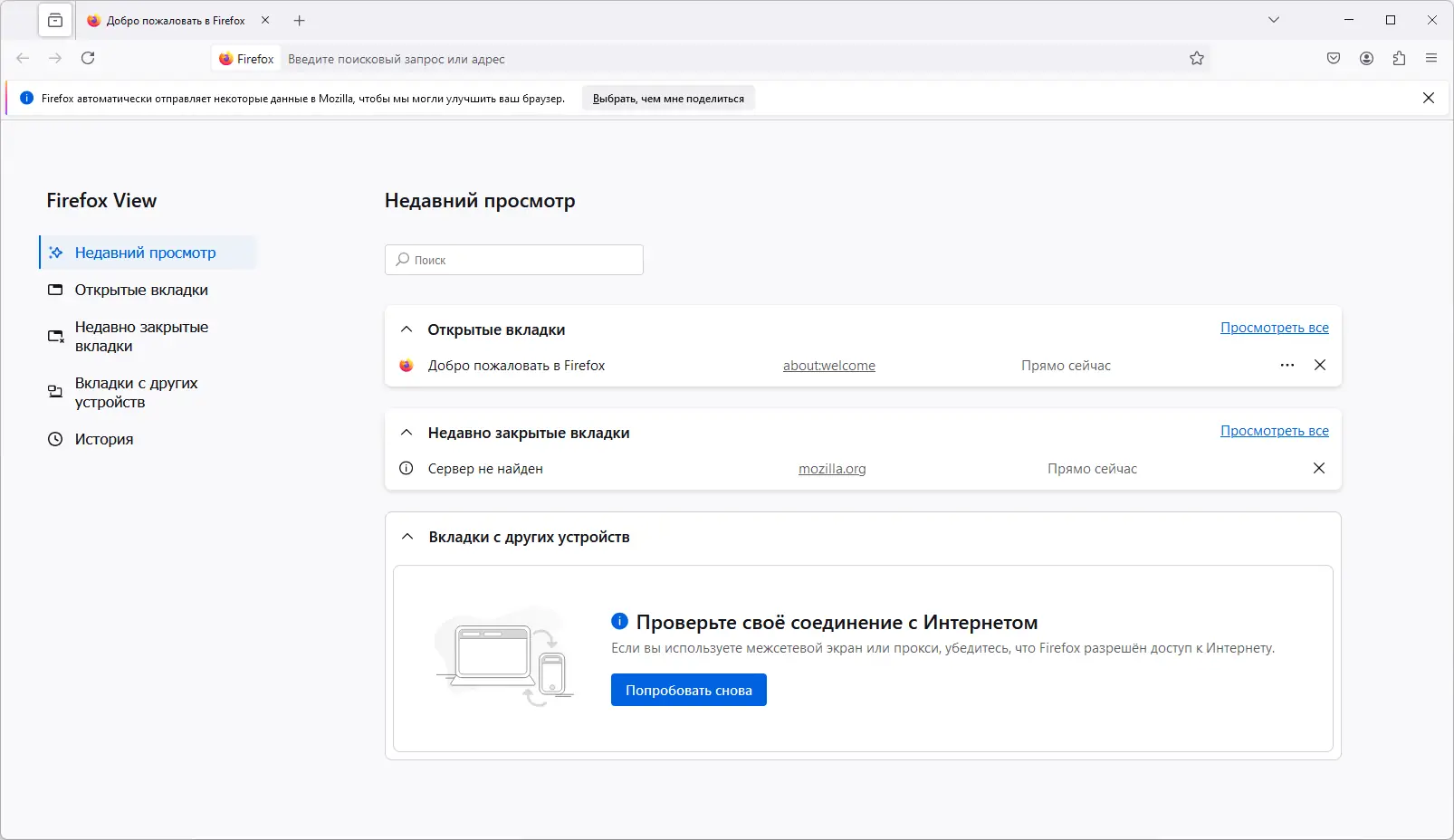
Task: Save the current page to Pocket
Action: tap(1333, 58)
